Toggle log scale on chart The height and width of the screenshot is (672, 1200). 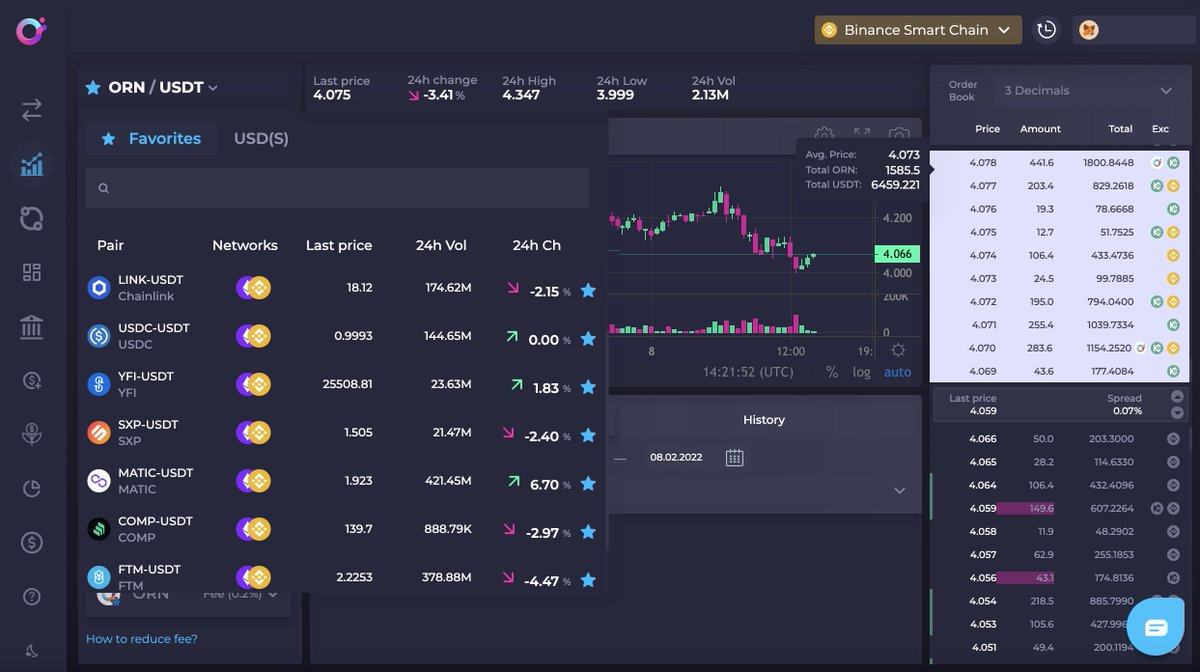click(x=861, y=372)
